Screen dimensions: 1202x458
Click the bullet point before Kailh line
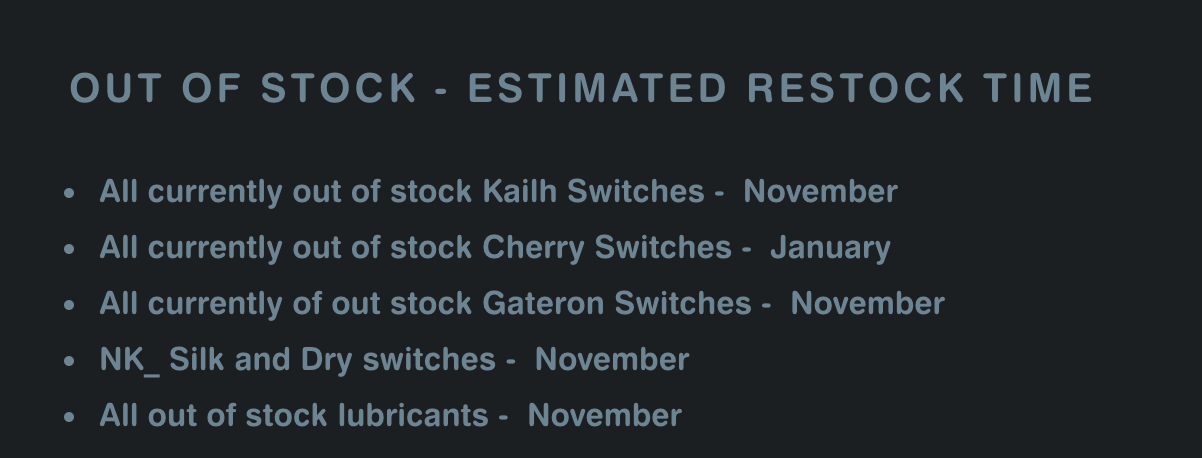coord(69,192)
